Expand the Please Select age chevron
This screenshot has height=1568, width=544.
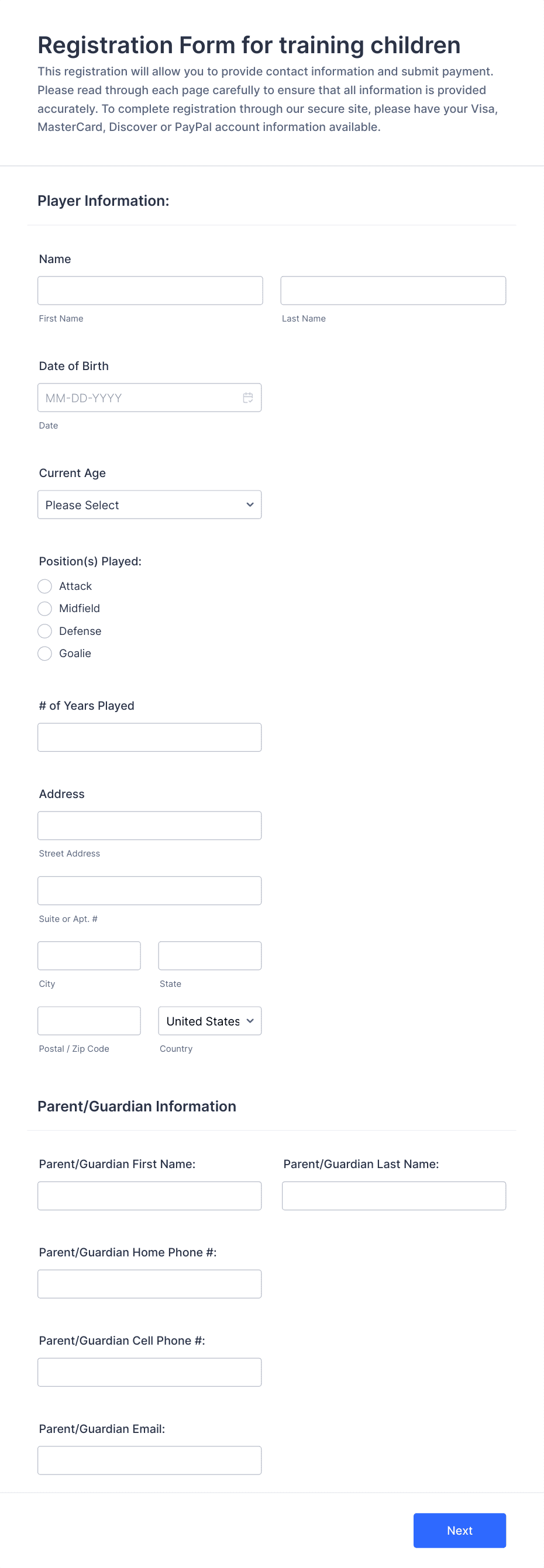tap(249, 505)
